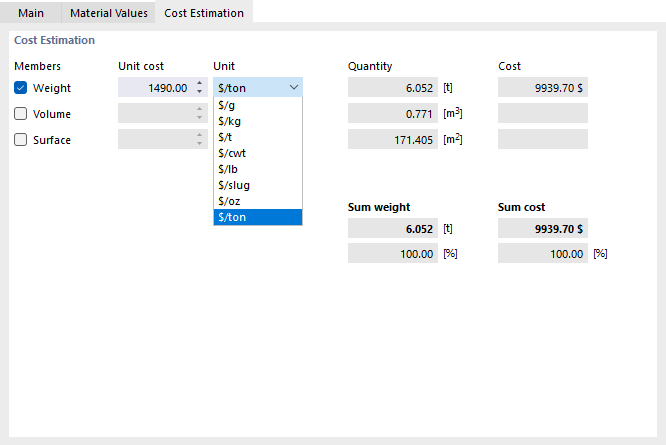Collapse the Unit dropdown arrow
The width and height of the screenshot is (666, 445).
click(x=293, y=88)
